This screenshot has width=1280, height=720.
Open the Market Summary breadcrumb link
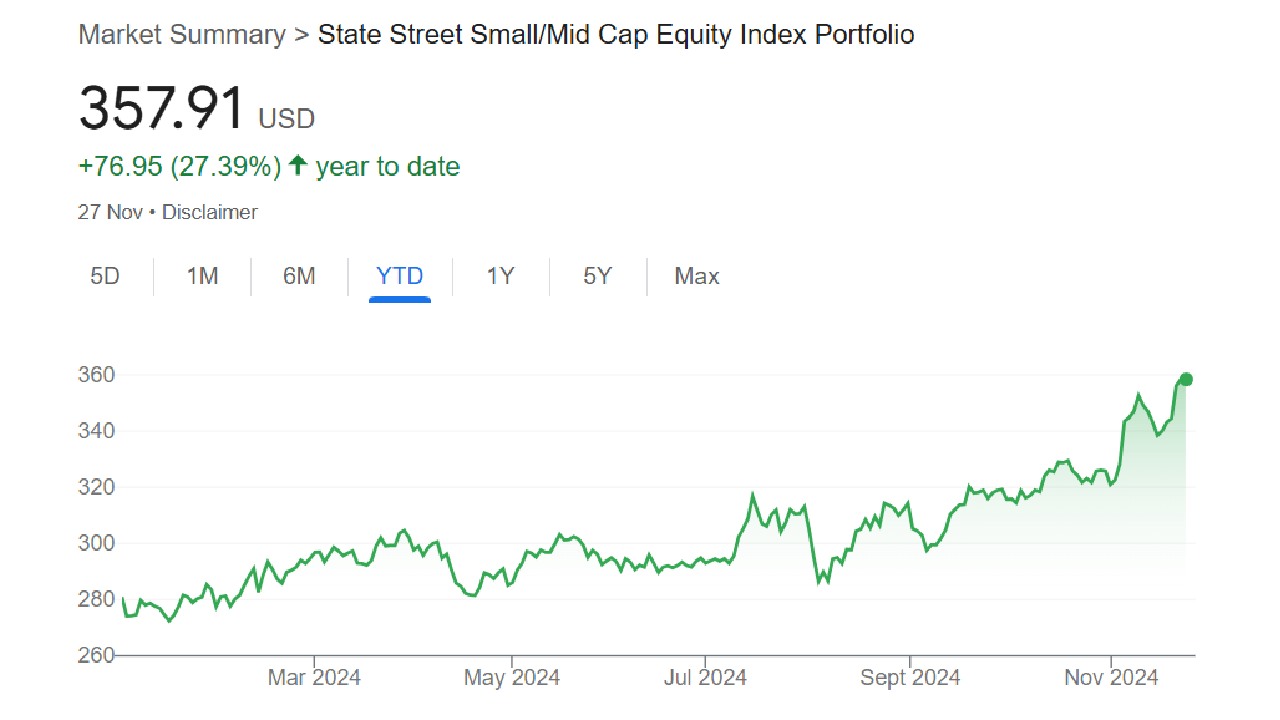(181, 35)
